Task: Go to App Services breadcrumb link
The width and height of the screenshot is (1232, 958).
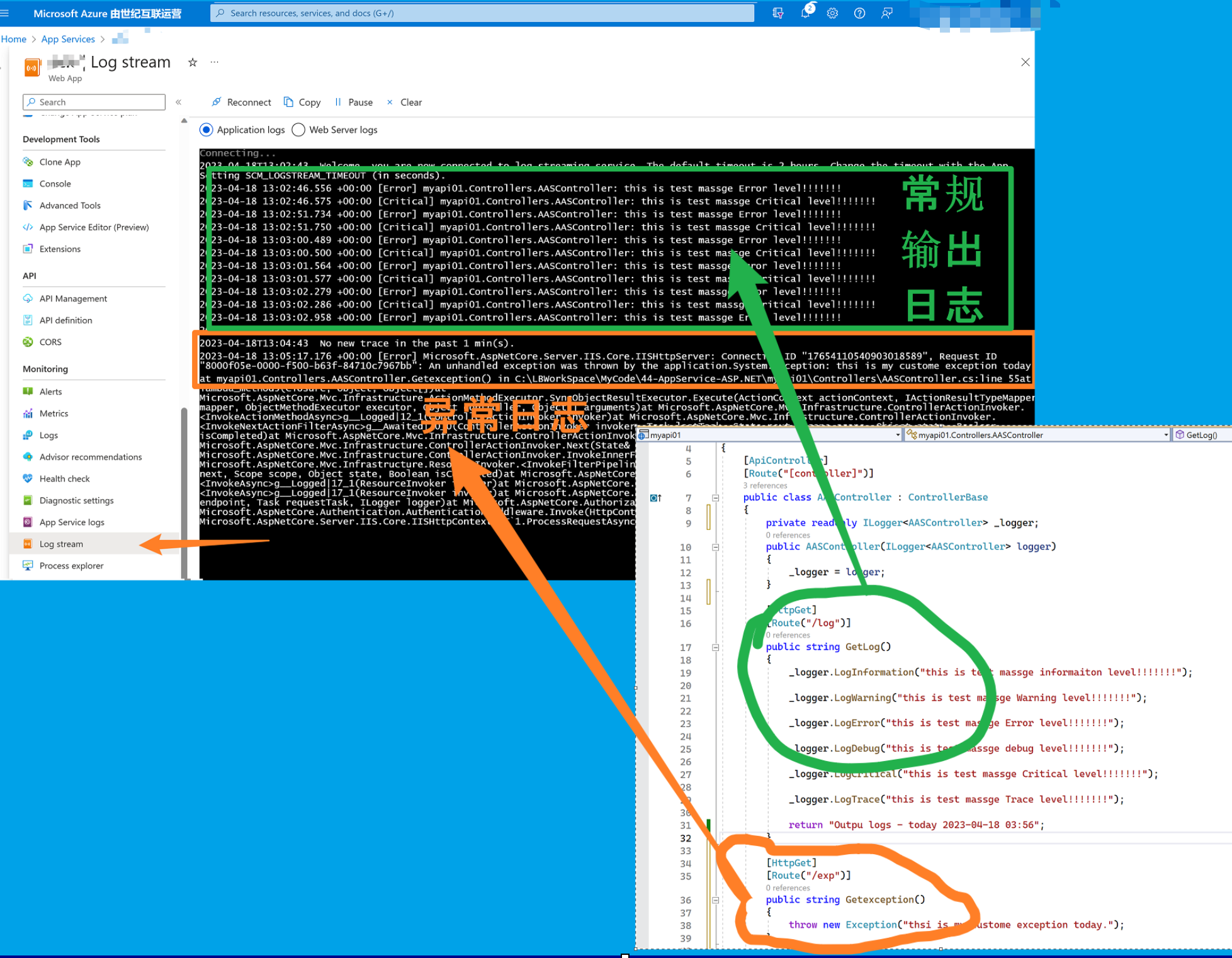Action: [x=68, y=39]
